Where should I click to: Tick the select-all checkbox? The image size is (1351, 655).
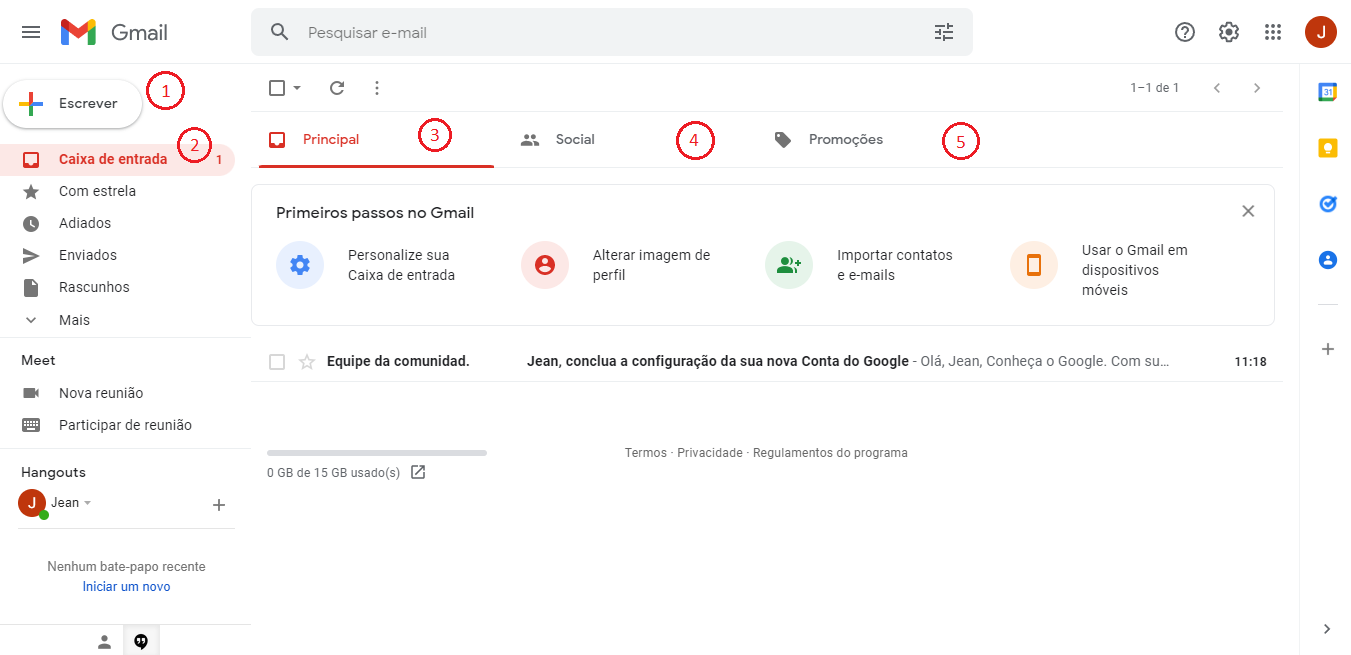pyautogui.click(x=277, y=88)
